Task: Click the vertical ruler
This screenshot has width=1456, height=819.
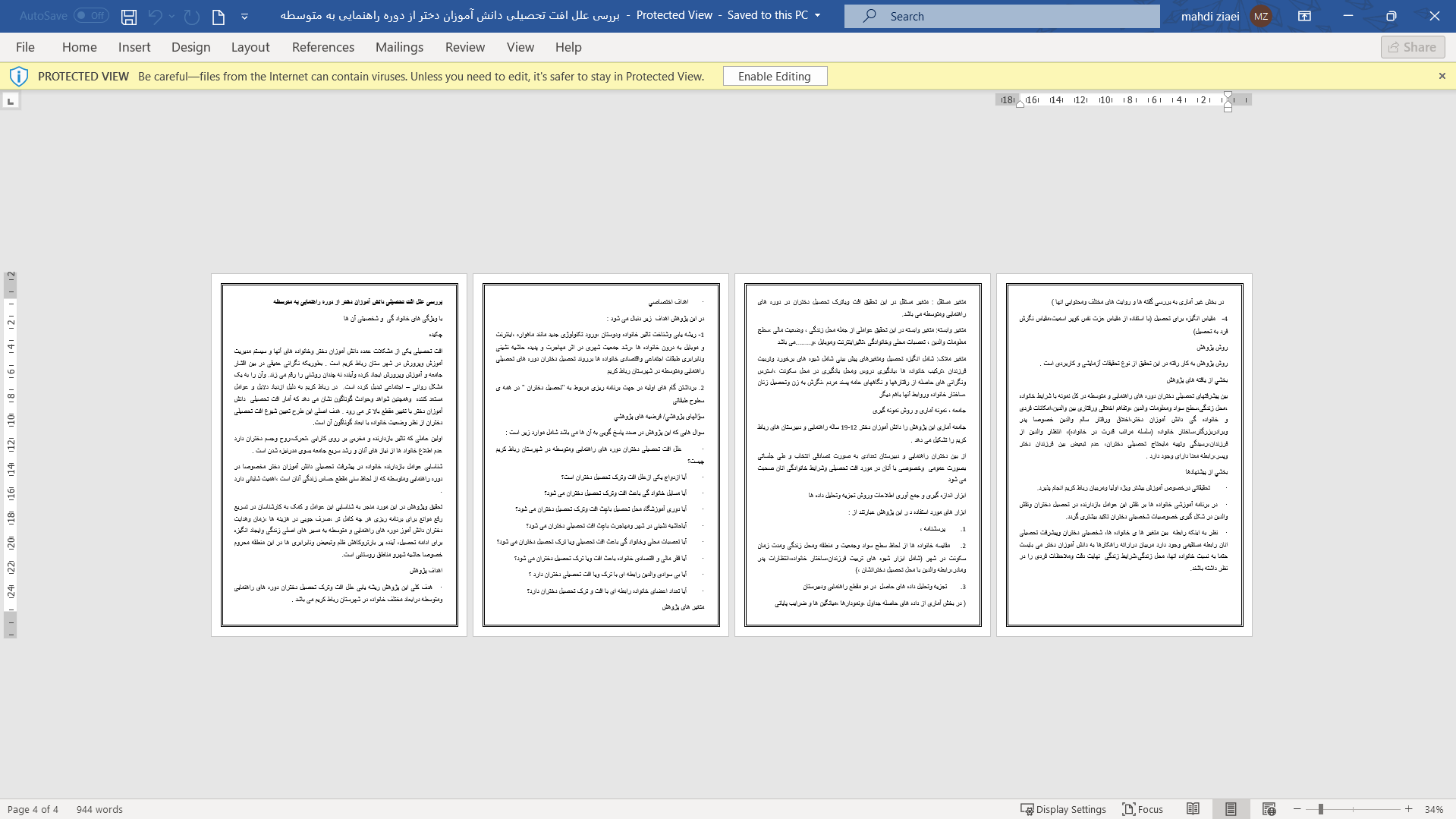Action: click(11, 454)
